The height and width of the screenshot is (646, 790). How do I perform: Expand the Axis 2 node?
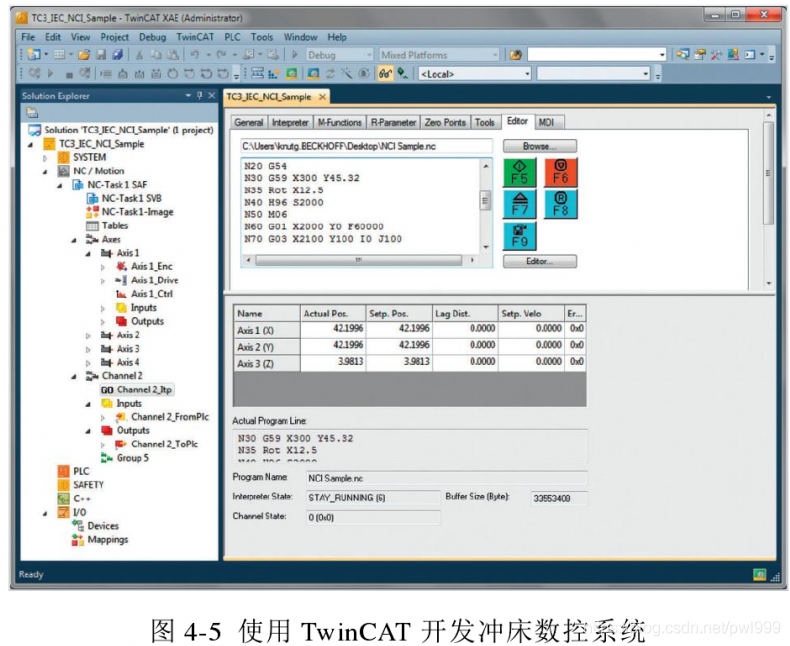(88, 335)
